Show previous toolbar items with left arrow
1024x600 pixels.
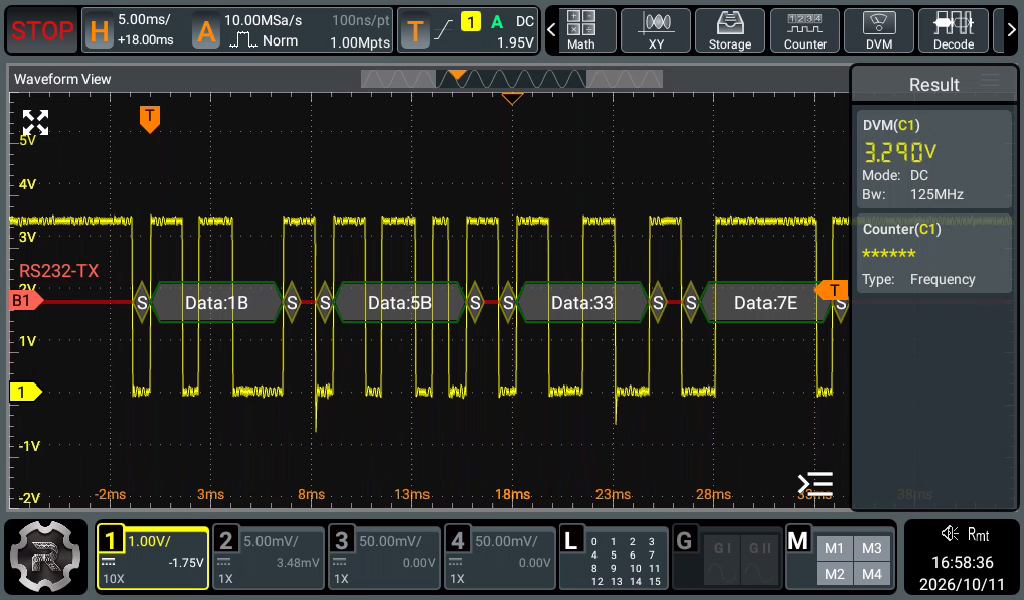(x=551, y=30)
